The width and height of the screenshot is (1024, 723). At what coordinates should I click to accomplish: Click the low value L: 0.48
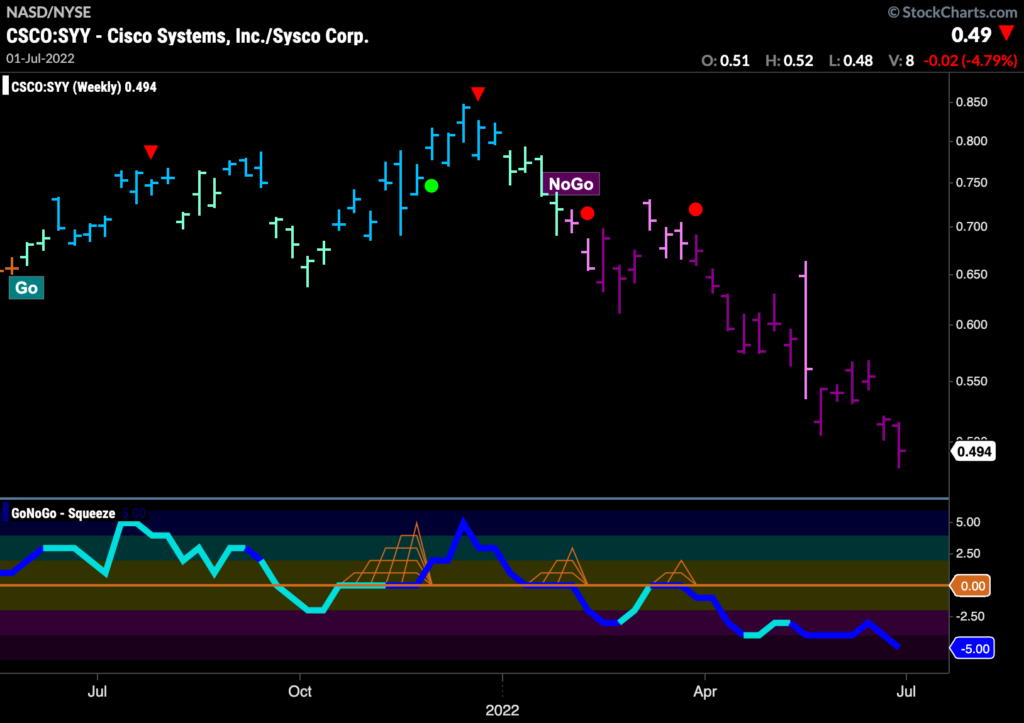click(x=851, y=61)
